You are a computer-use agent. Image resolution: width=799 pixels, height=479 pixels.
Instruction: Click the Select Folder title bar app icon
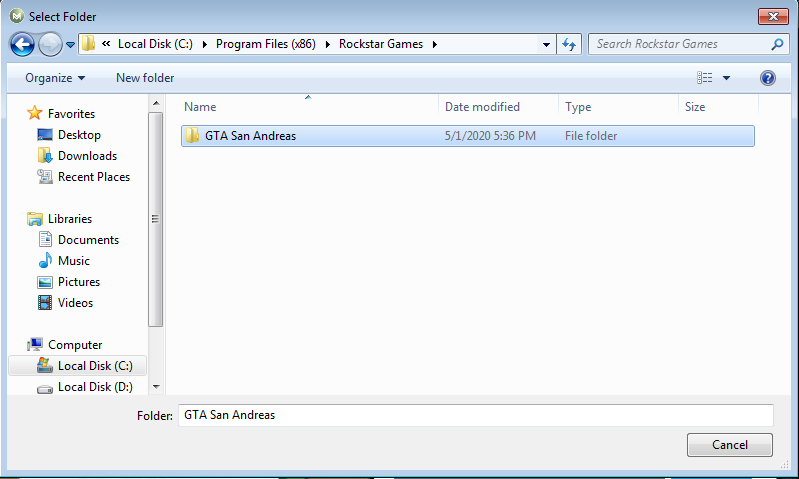[17, 16]
